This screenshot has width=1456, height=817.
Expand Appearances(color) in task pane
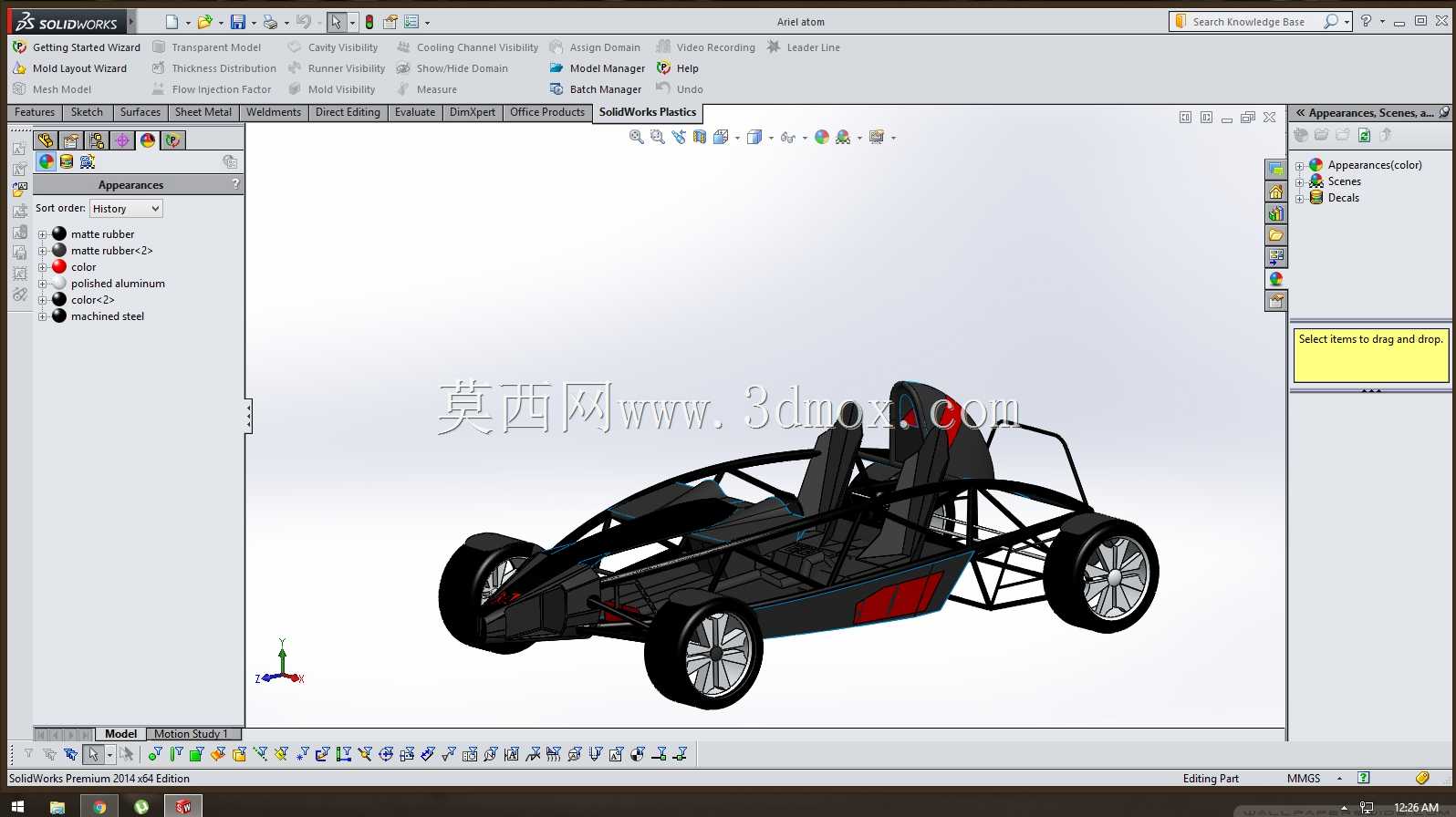pyautogui.click(x=1300, y=166)
